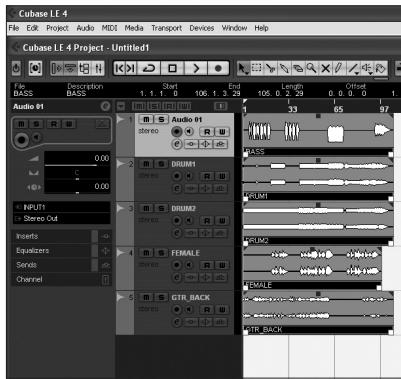Toggle monitor on Audio 01 track
Image resolution: width=401 pixels, height=379 pixels.
[189, 132]
